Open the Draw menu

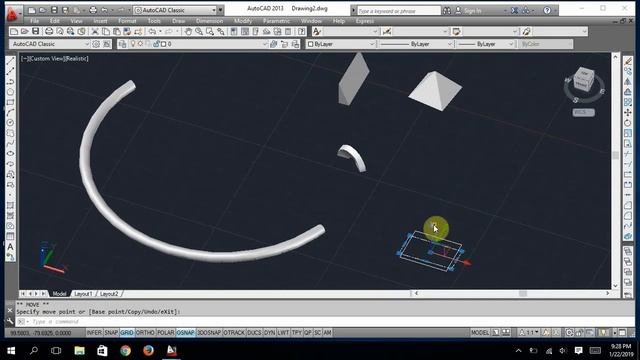[178, 21]
